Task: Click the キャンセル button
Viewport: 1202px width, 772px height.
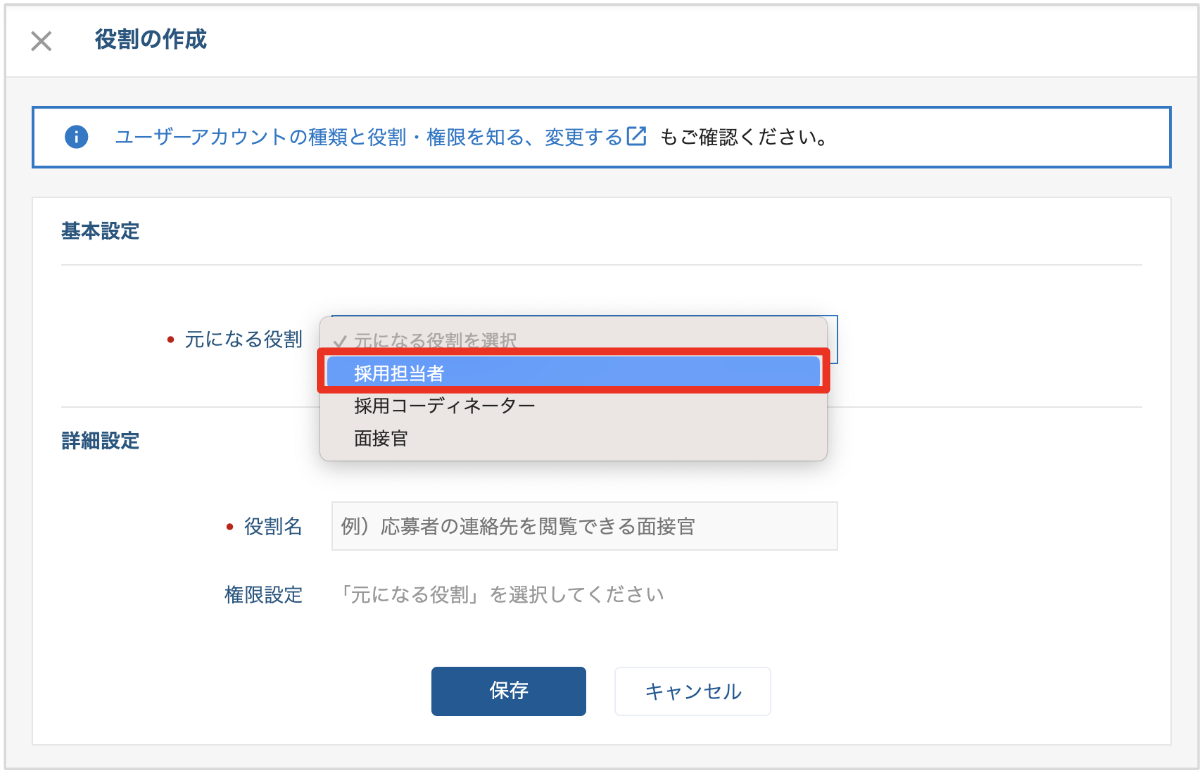Action: click(x=692, y=691)
